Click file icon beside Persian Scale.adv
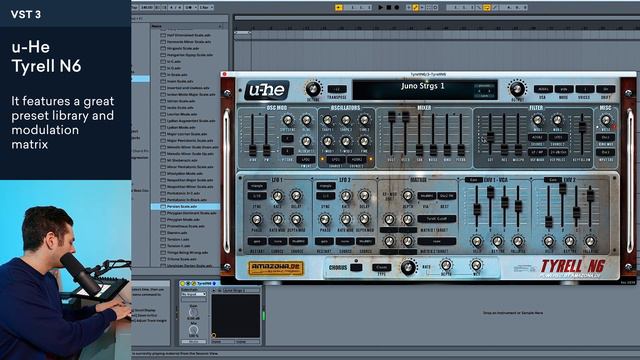640x360 pixels. point(163,207)
